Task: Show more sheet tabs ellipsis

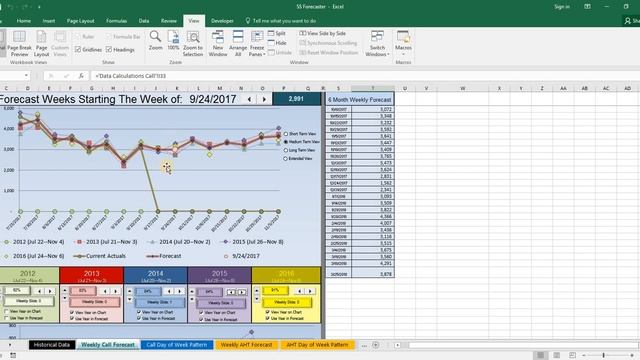Action: click(364, 345)
